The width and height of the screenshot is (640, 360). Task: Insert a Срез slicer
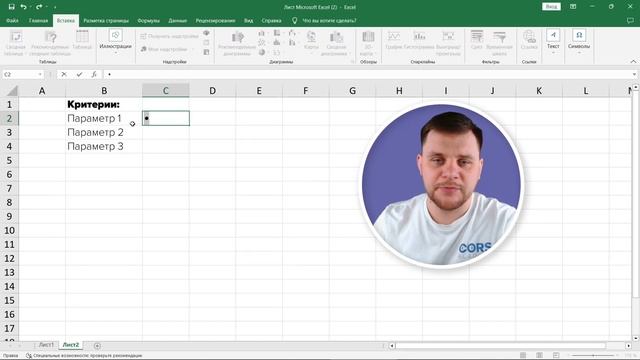pyautogui.click(x=477, y=40)
